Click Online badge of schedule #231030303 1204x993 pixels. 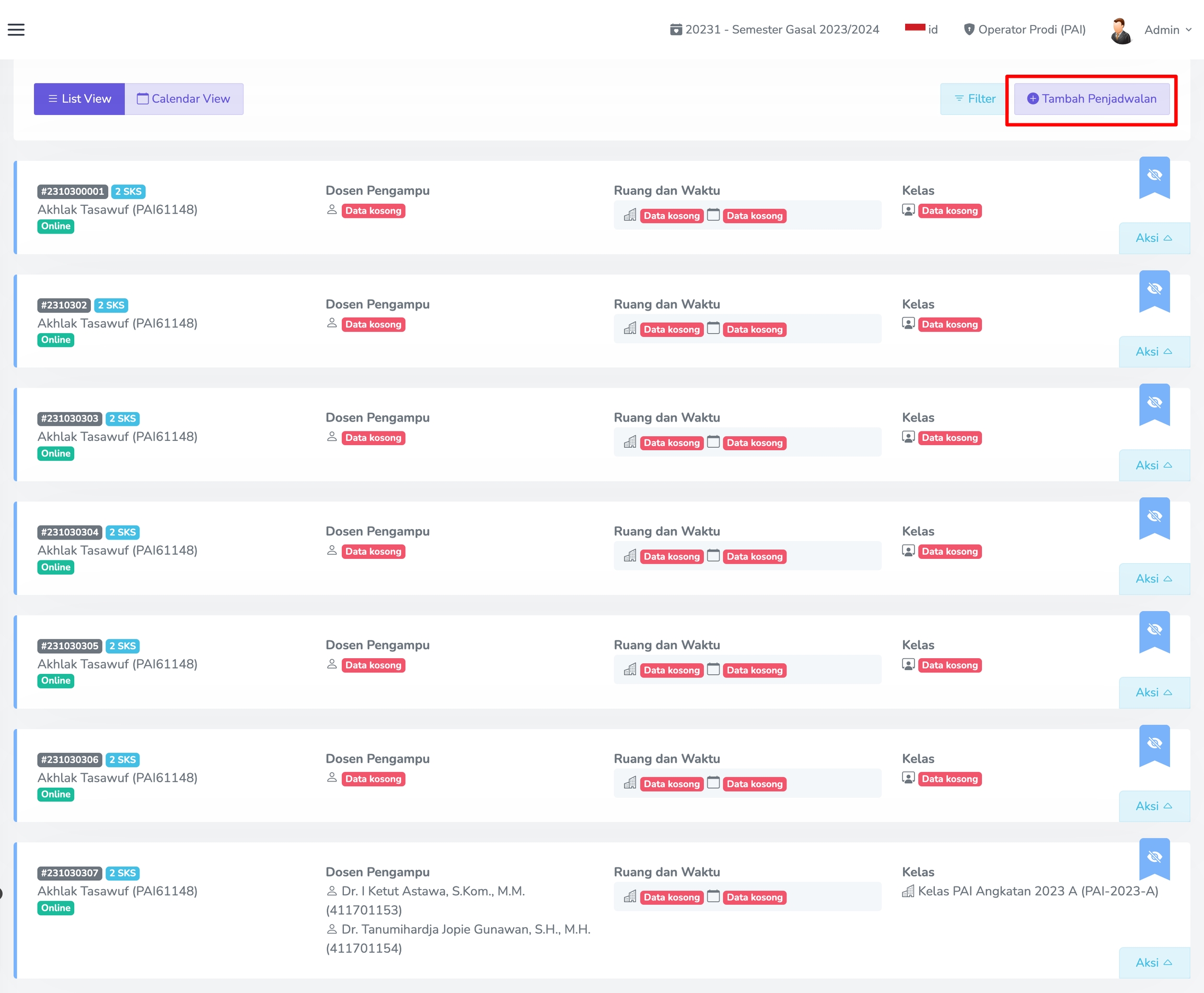pyautogui.click(x=55, y=453)
